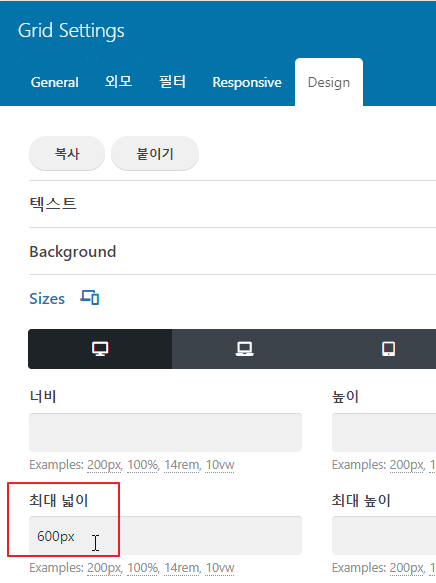
Task: Click the 최대 넓이 label
Action: 58,500
